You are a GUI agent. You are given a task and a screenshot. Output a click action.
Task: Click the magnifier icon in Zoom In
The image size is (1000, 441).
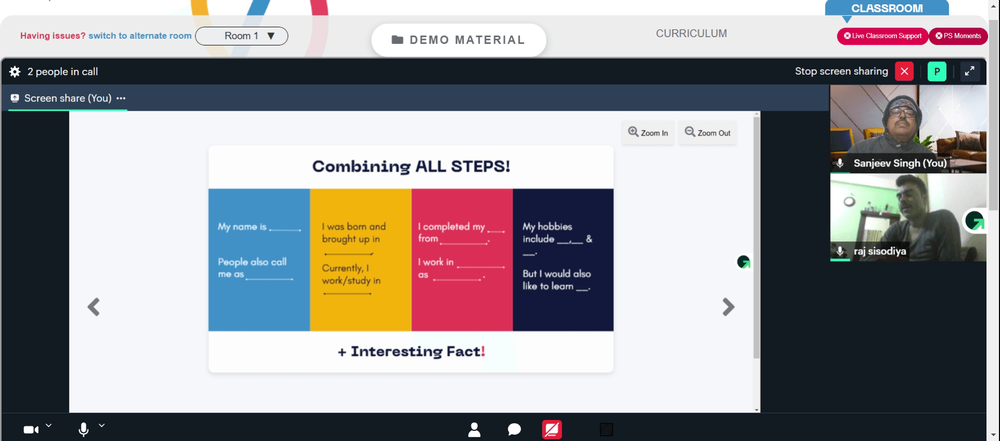pyautogui.click(x=633, y=131)
